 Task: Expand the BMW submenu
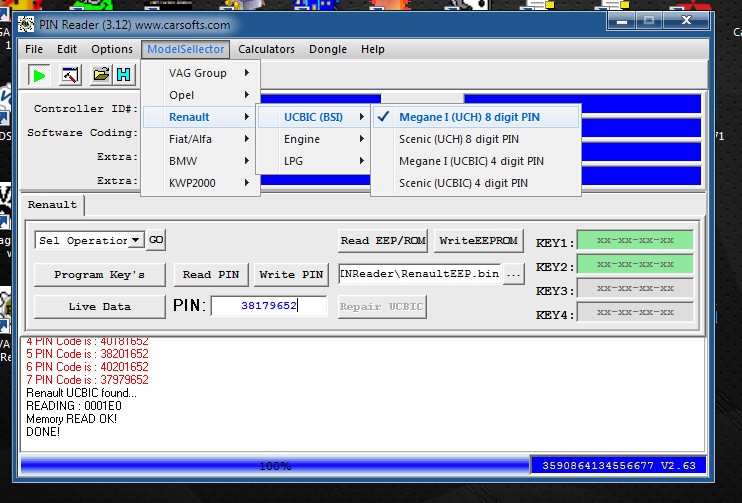[x=201, y=161]
